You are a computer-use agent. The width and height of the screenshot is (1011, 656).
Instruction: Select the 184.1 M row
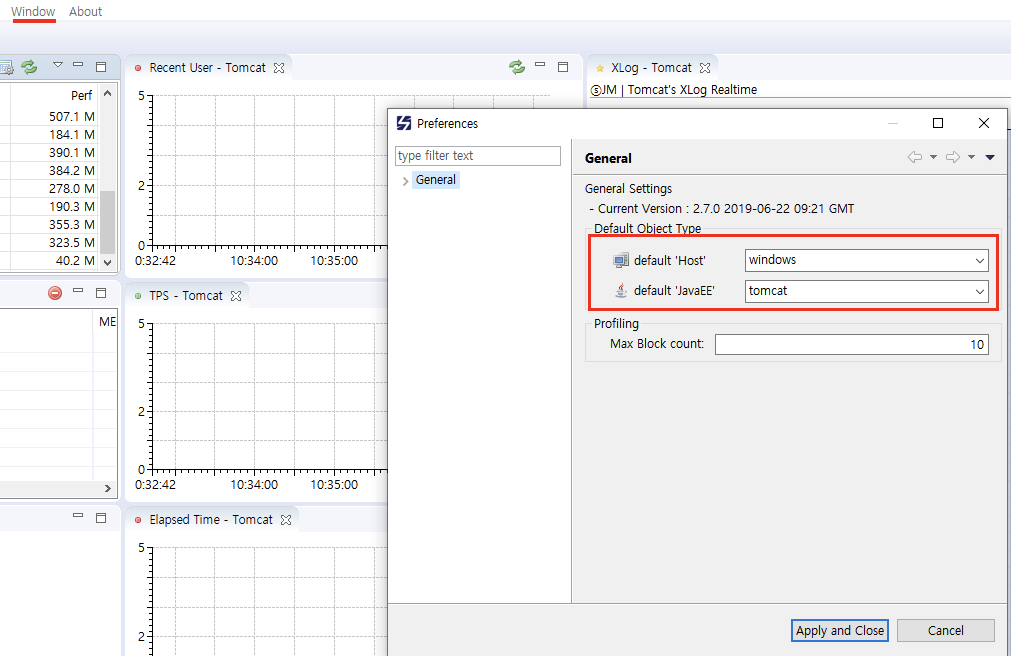(49, 134)
